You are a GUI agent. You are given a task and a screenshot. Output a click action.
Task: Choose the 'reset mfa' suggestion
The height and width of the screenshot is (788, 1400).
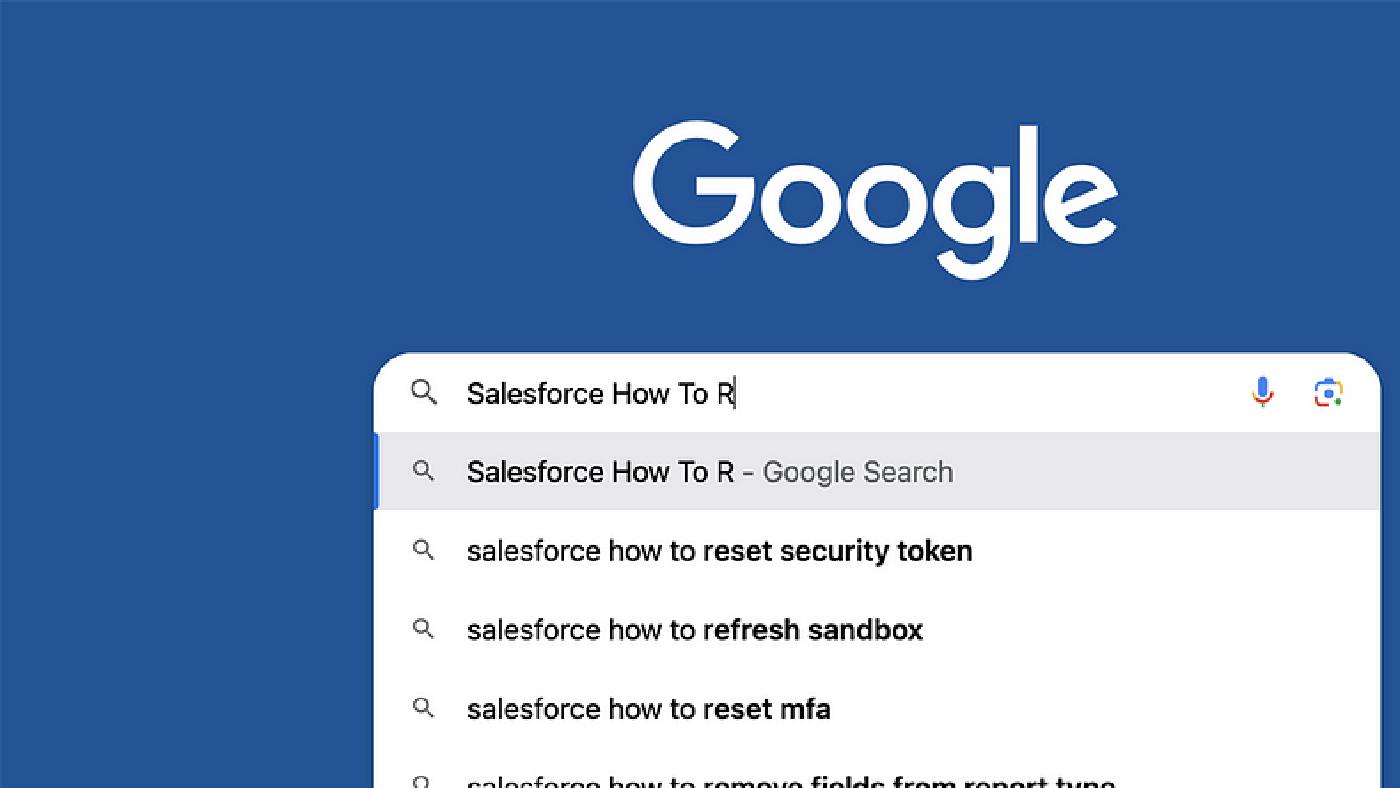648,708
